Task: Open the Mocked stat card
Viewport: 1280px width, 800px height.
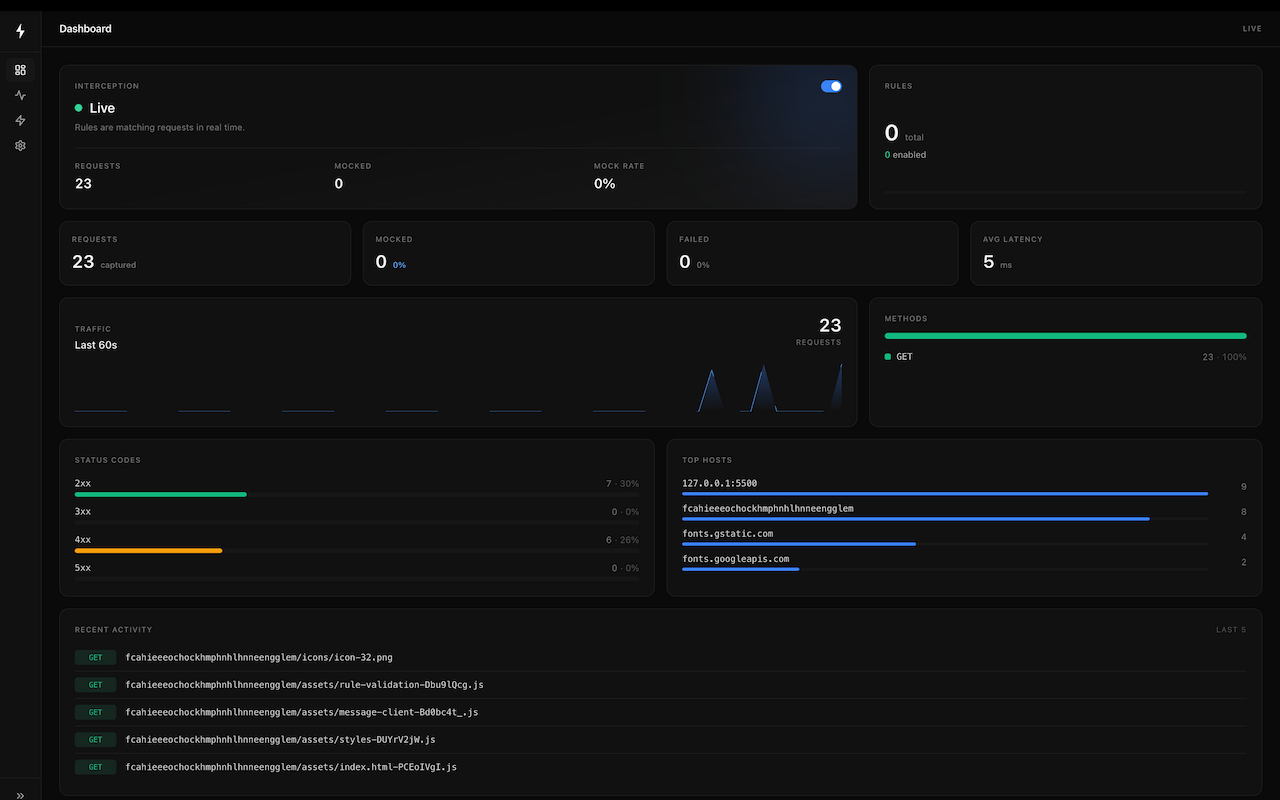Action: point(508,253)
